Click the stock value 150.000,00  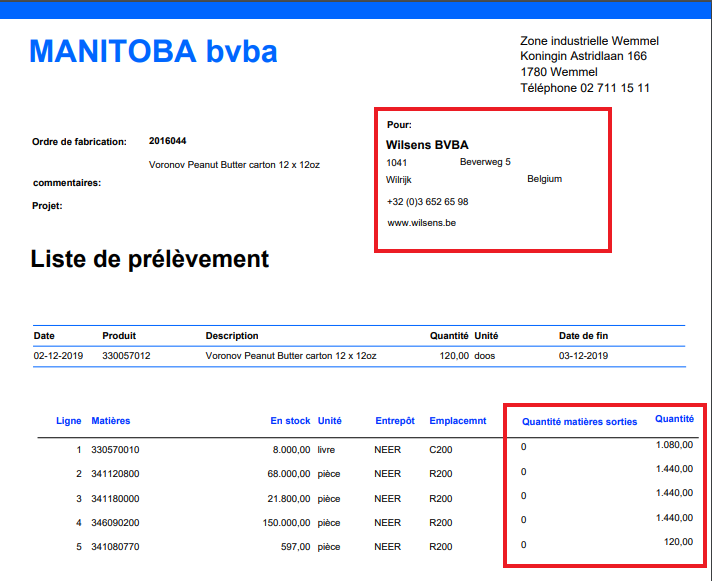[287, 523]
